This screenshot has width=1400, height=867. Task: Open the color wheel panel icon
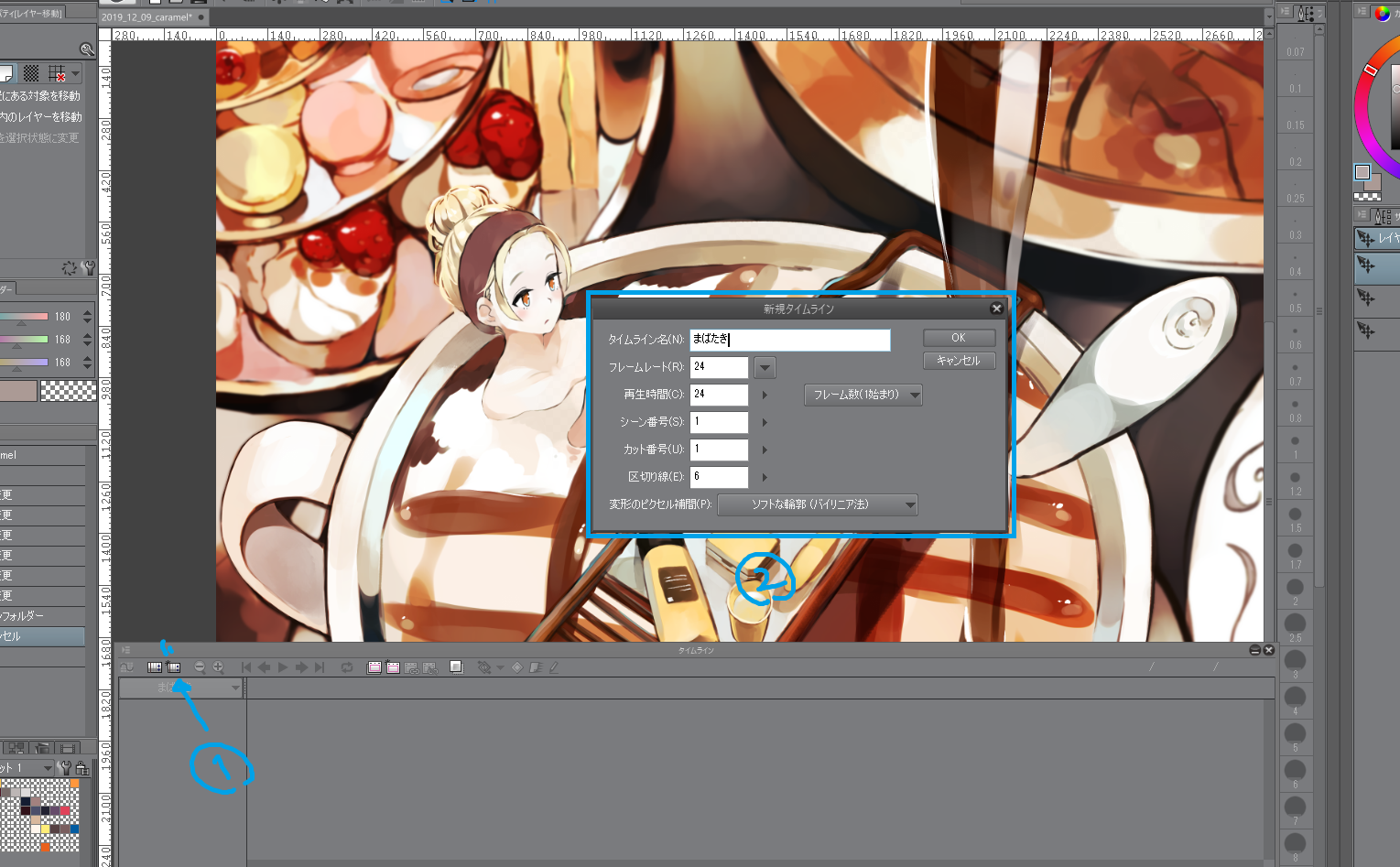click(1382, 13)
